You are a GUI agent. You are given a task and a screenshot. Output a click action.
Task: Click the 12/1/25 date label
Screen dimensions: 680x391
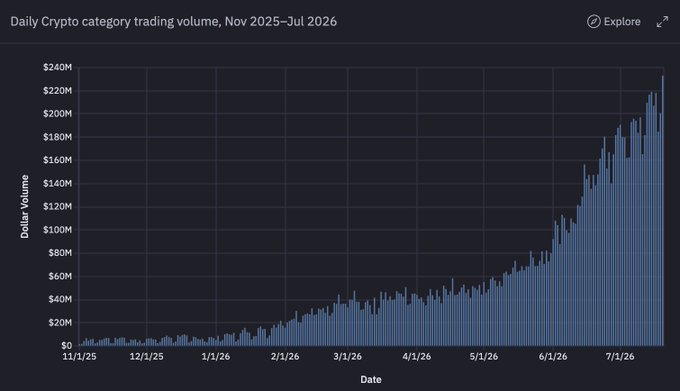(x=147, y=357)
